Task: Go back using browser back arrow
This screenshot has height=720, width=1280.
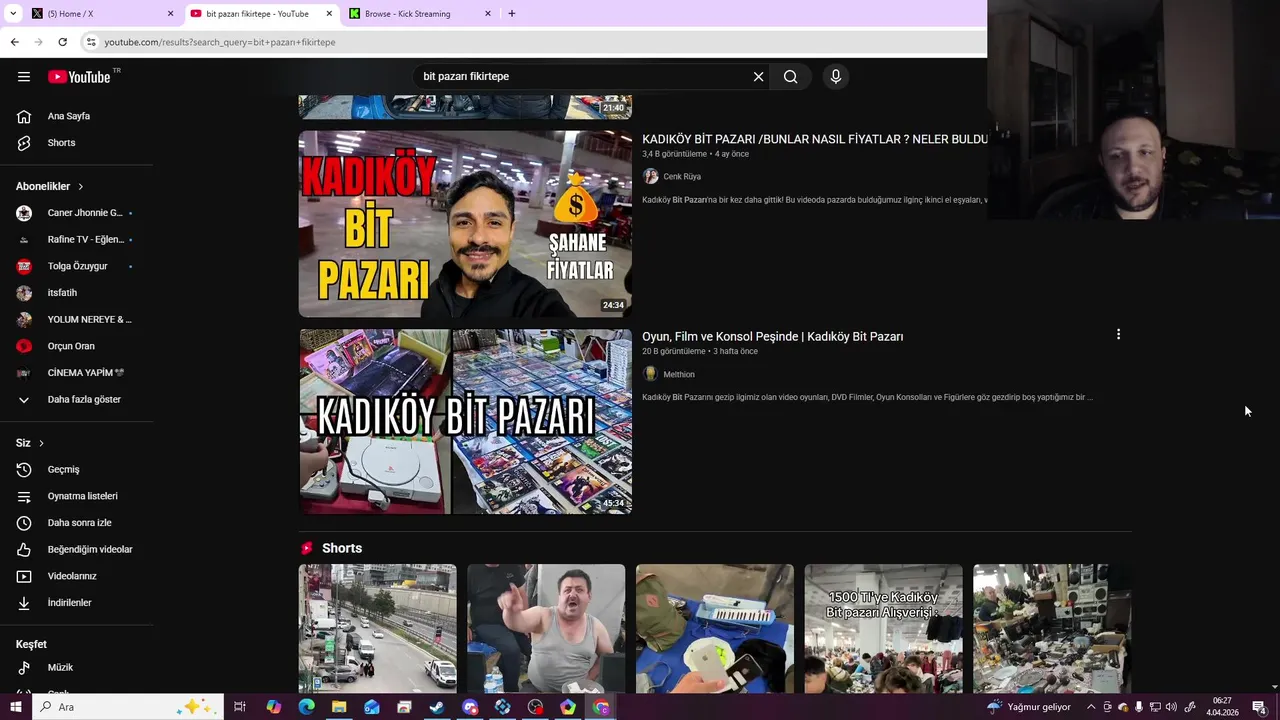Action: [15, 42]
